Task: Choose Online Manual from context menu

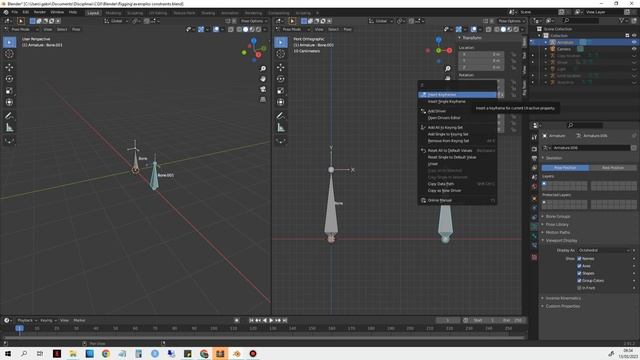Action: (x=457, y=200)
